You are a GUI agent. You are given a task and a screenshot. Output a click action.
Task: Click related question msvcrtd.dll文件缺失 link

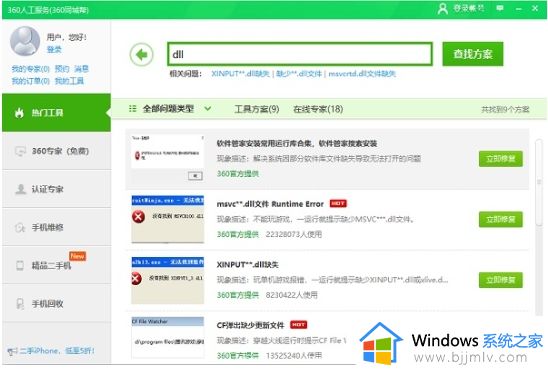[362, 74]
